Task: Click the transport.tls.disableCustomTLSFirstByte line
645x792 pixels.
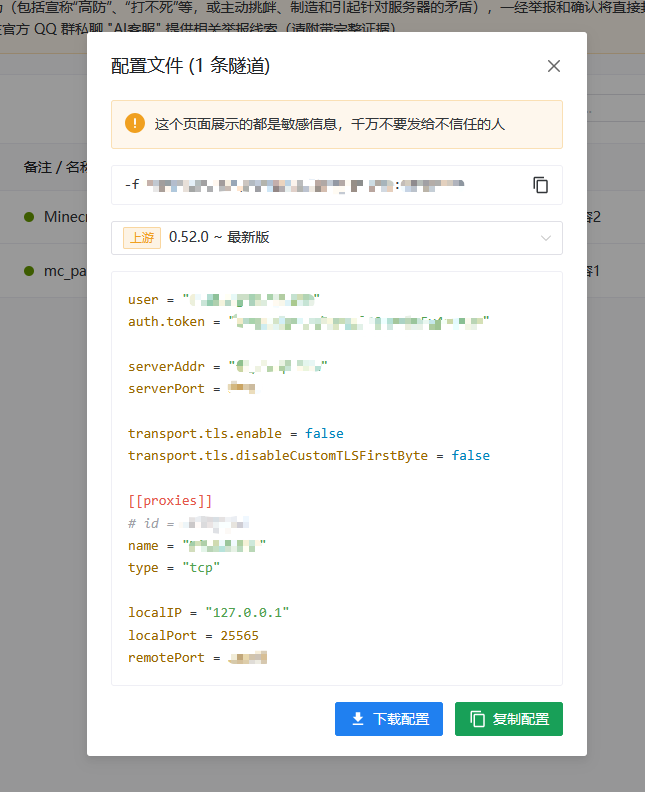Action: pos(309,456)
